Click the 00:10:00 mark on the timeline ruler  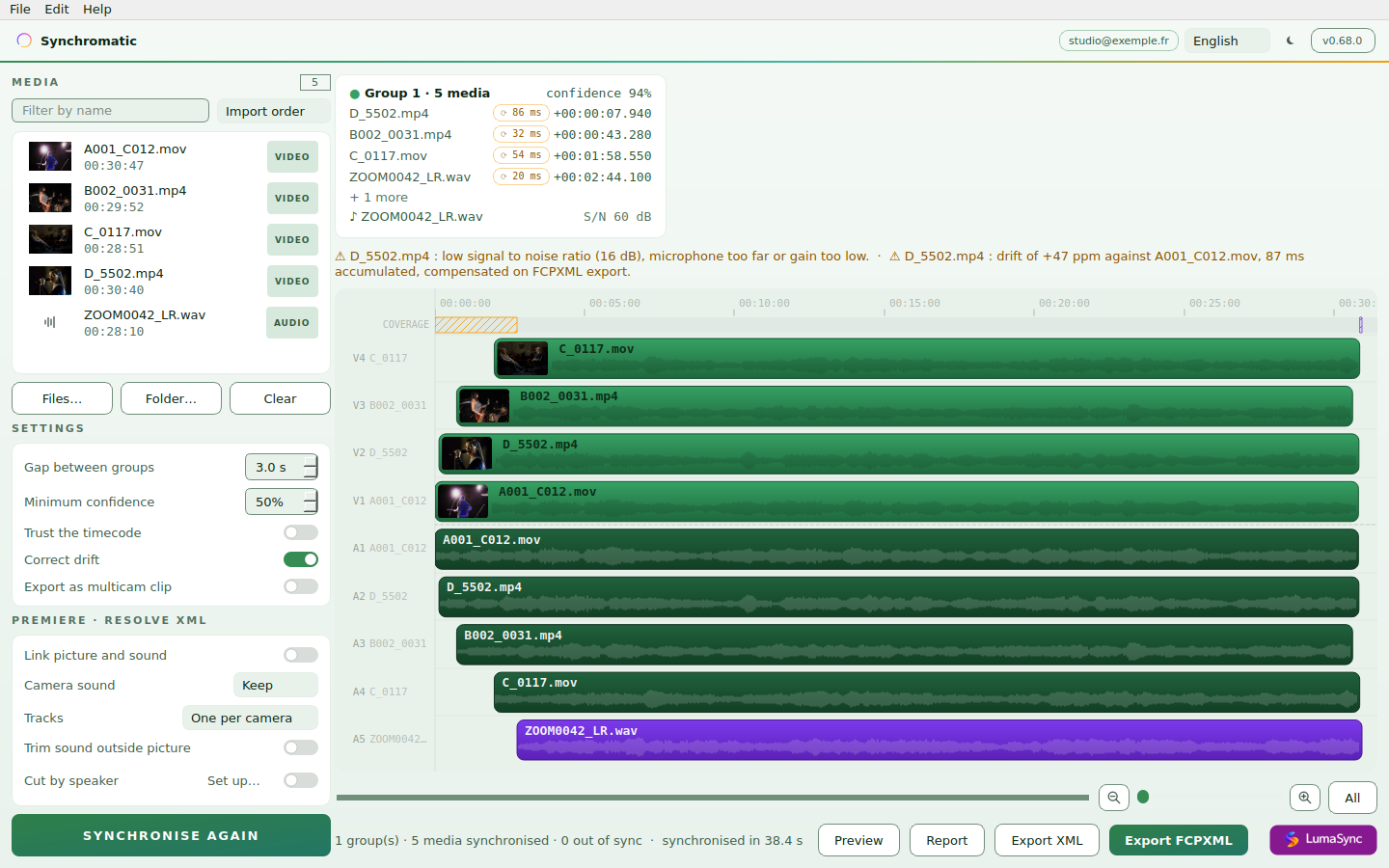tap(764, 303)
